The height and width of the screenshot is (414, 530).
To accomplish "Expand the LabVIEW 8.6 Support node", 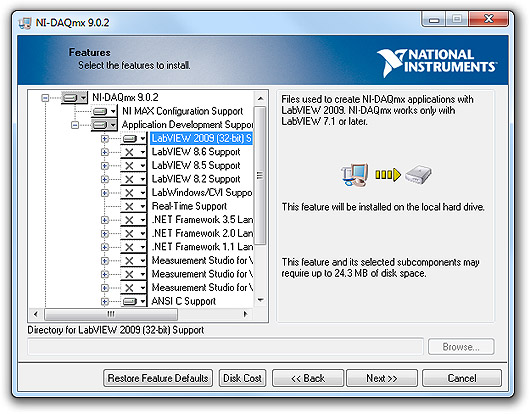I will pos(105,152).
